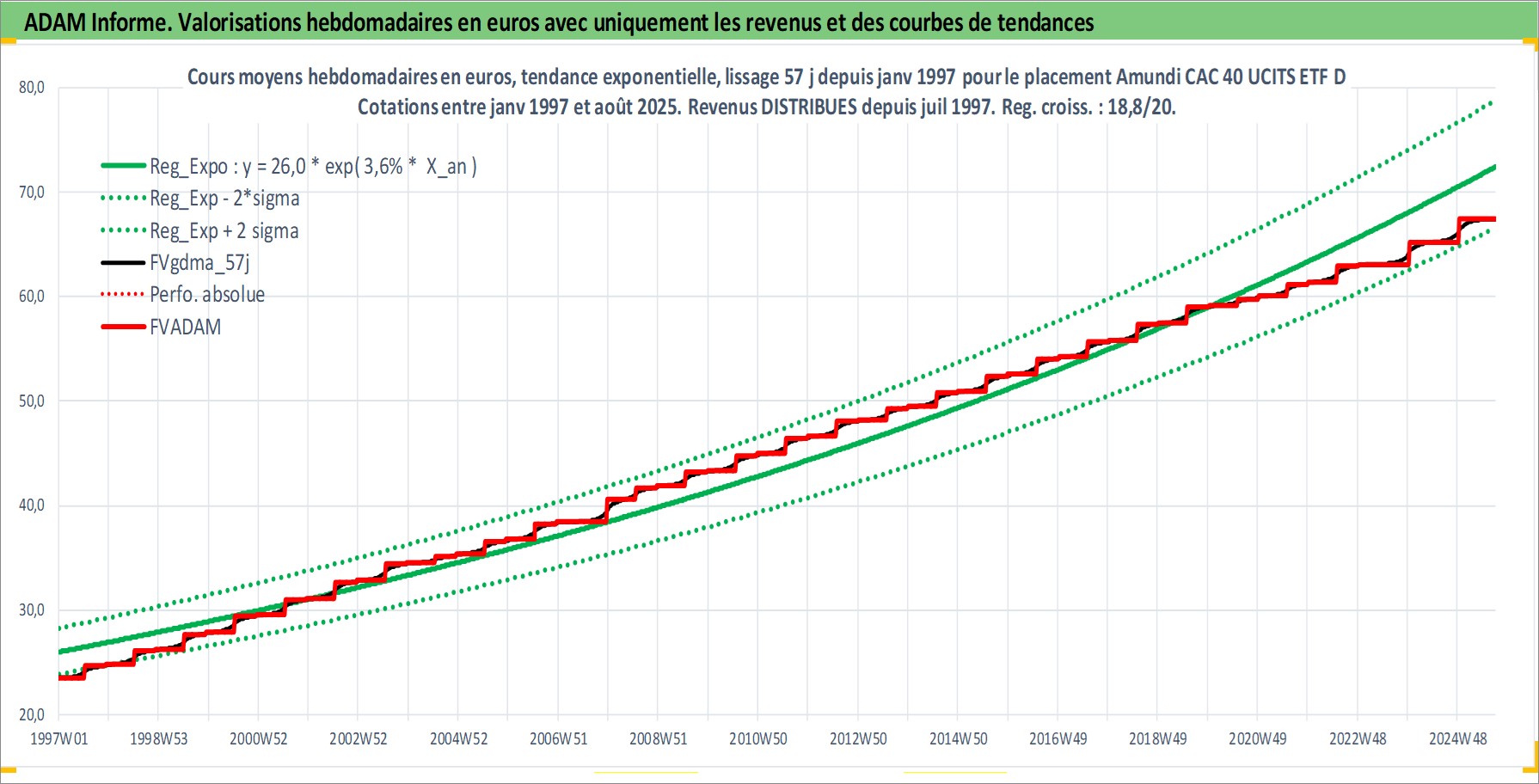Click y-axis label '70,0'
1539x784 pixels.
click(32, 193)
